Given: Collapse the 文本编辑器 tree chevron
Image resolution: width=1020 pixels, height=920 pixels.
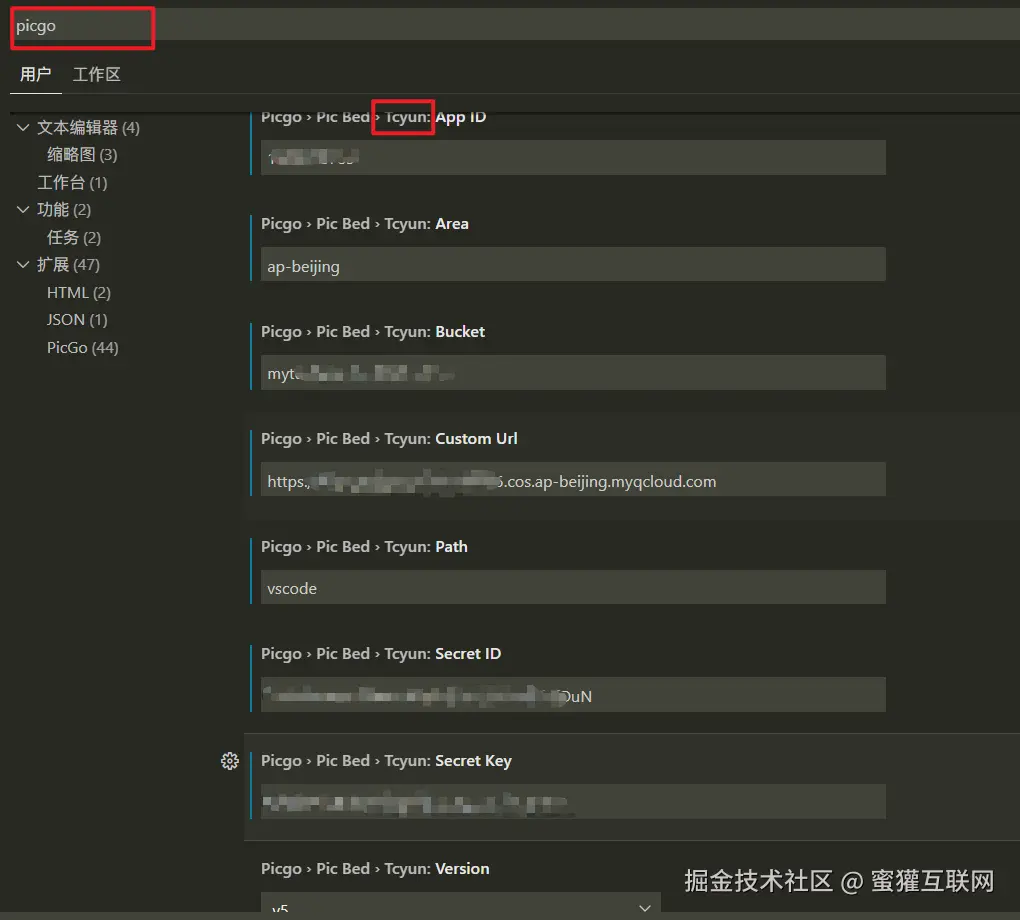Looking at the screenshot, I should [x=23, y=128].
